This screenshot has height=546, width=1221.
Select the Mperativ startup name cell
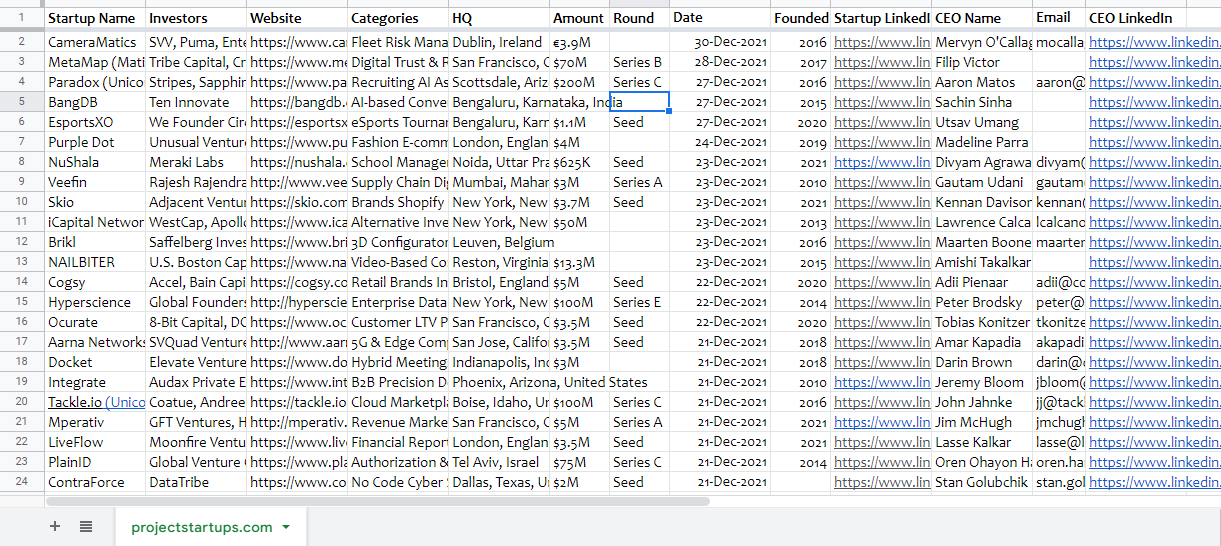coord(95,422)
